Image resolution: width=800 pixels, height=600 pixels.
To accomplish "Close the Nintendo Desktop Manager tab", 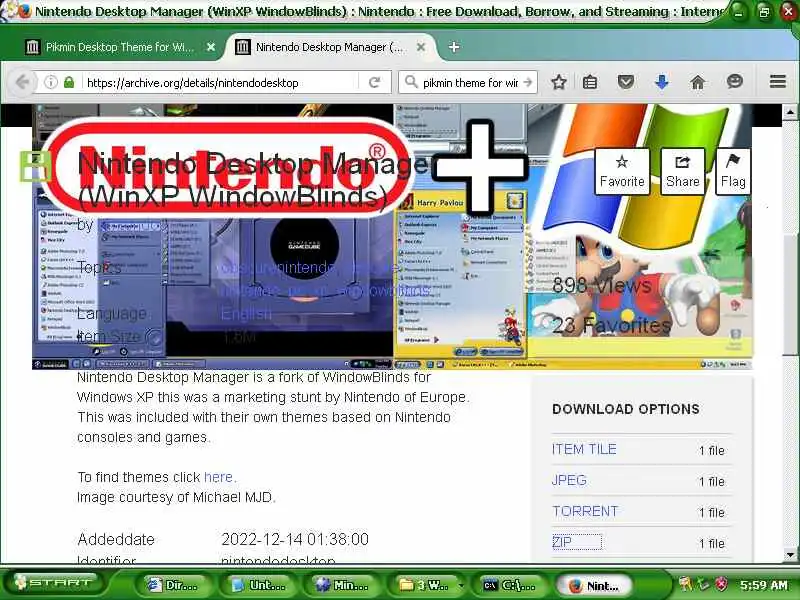I will (421, 47).
